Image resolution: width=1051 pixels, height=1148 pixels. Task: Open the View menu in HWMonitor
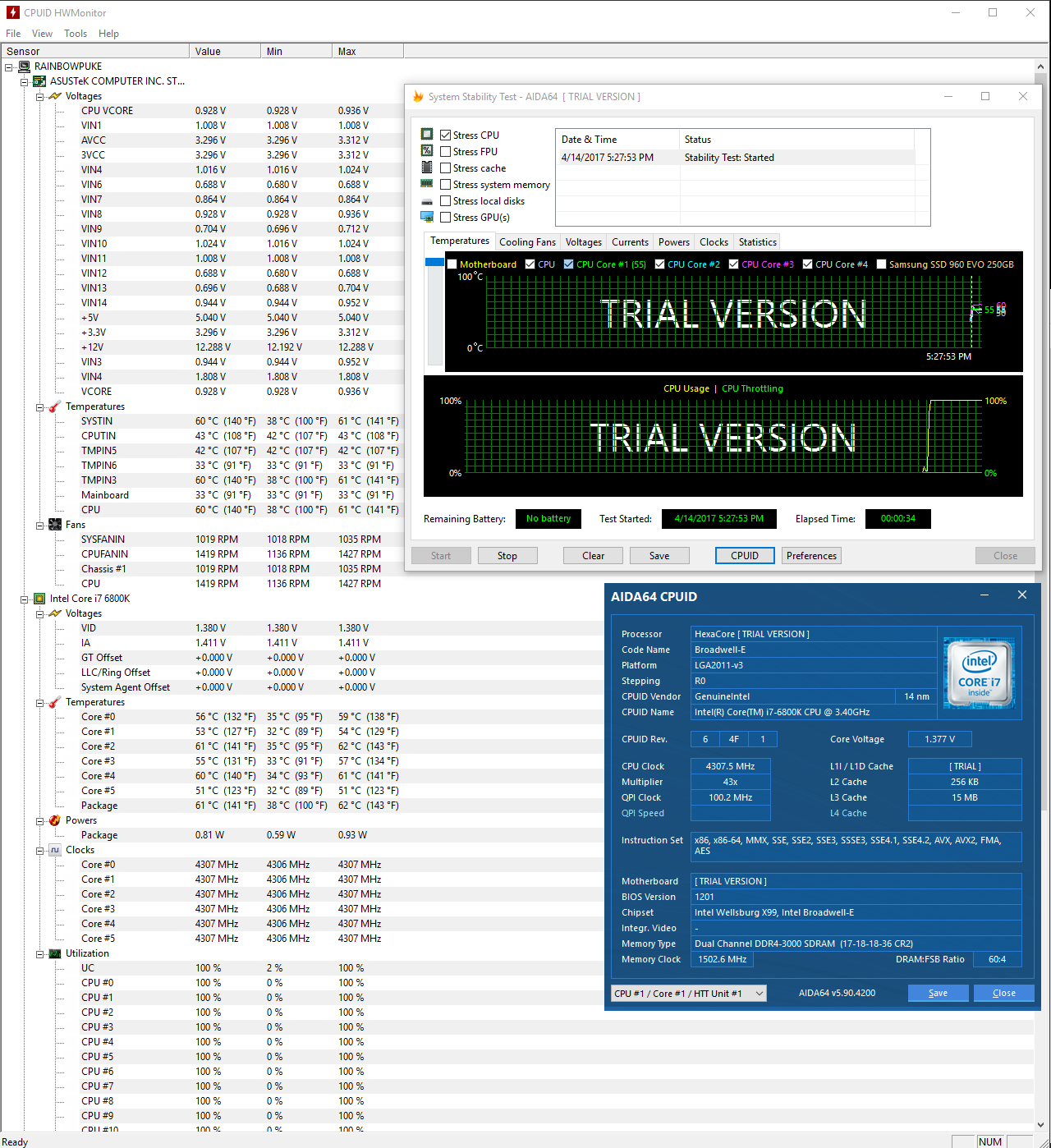point(42,34)
